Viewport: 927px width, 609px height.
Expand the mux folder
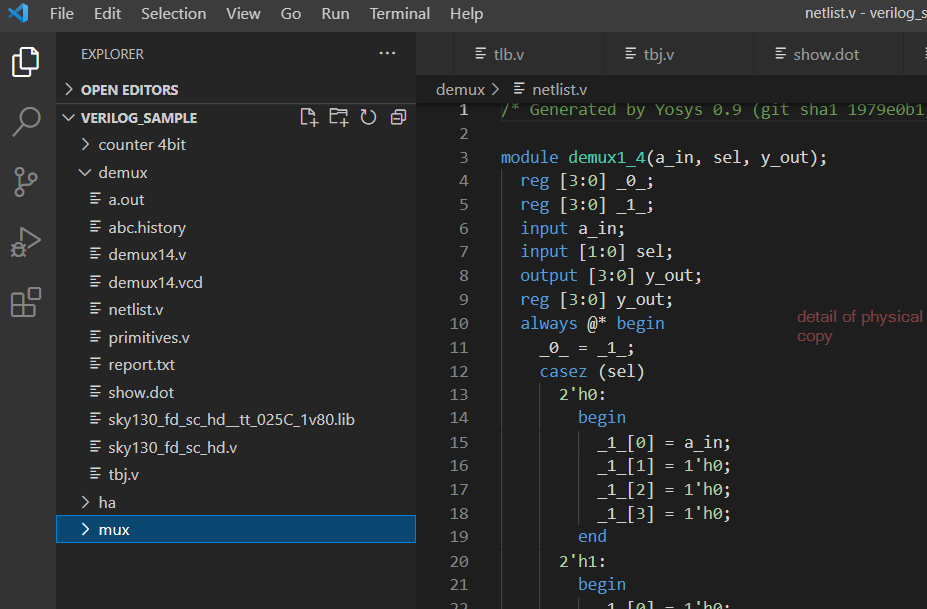(86, 529)
